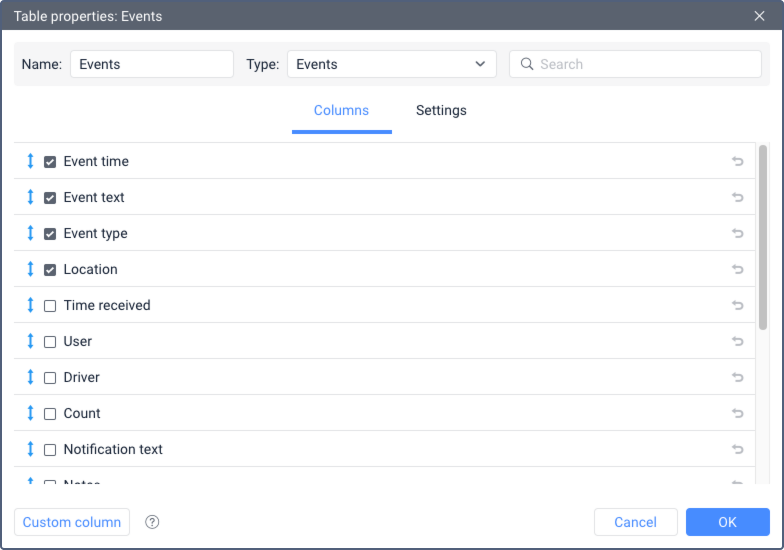Click the Cancel button

click(x=635, y=522)
